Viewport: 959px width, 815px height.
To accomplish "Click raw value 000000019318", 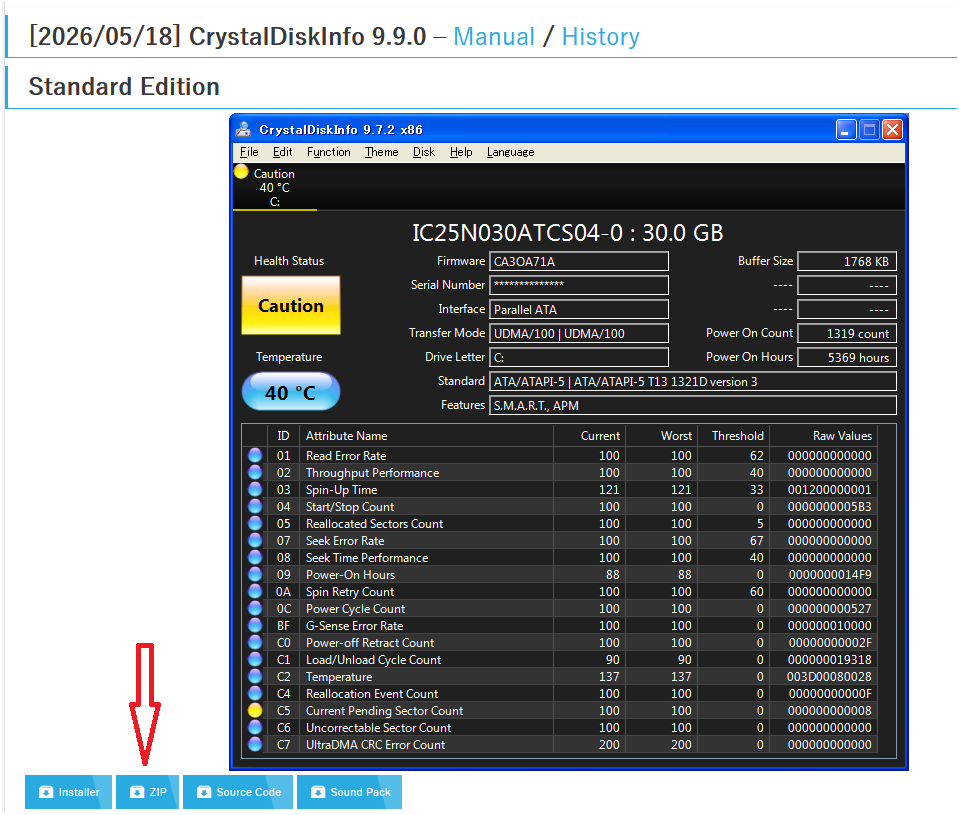I will (x=829, y=660).
